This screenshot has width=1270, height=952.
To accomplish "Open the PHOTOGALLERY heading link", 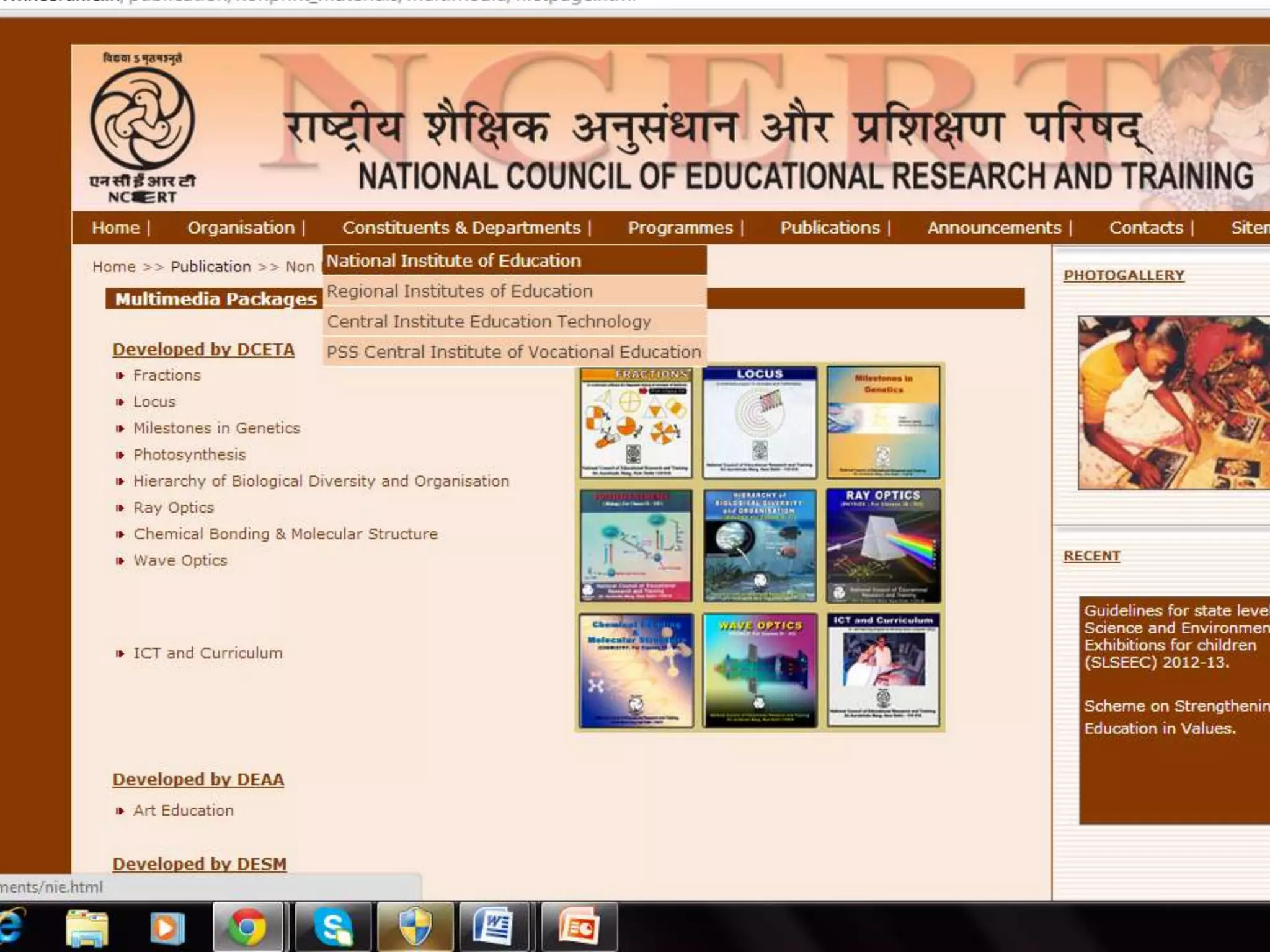I will (1123, 275).
